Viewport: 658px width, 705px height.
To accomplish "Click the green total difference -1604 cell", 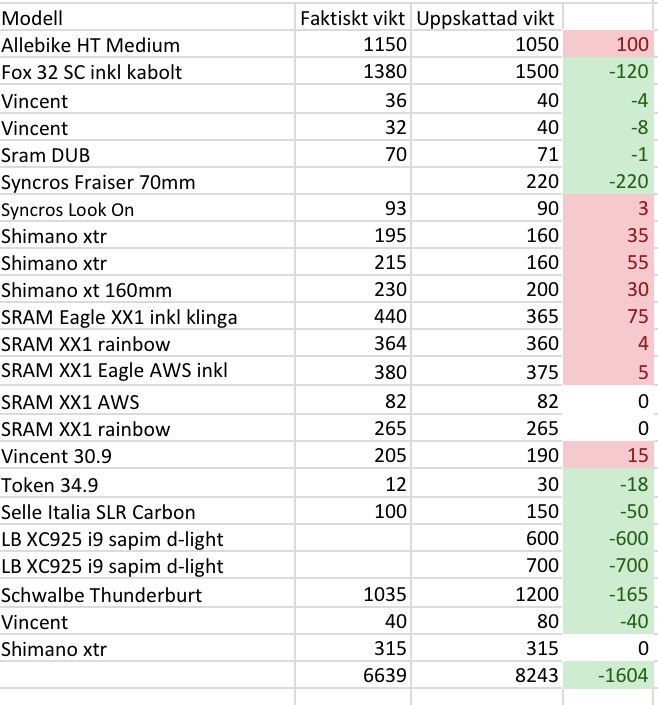I will point(608,675).
